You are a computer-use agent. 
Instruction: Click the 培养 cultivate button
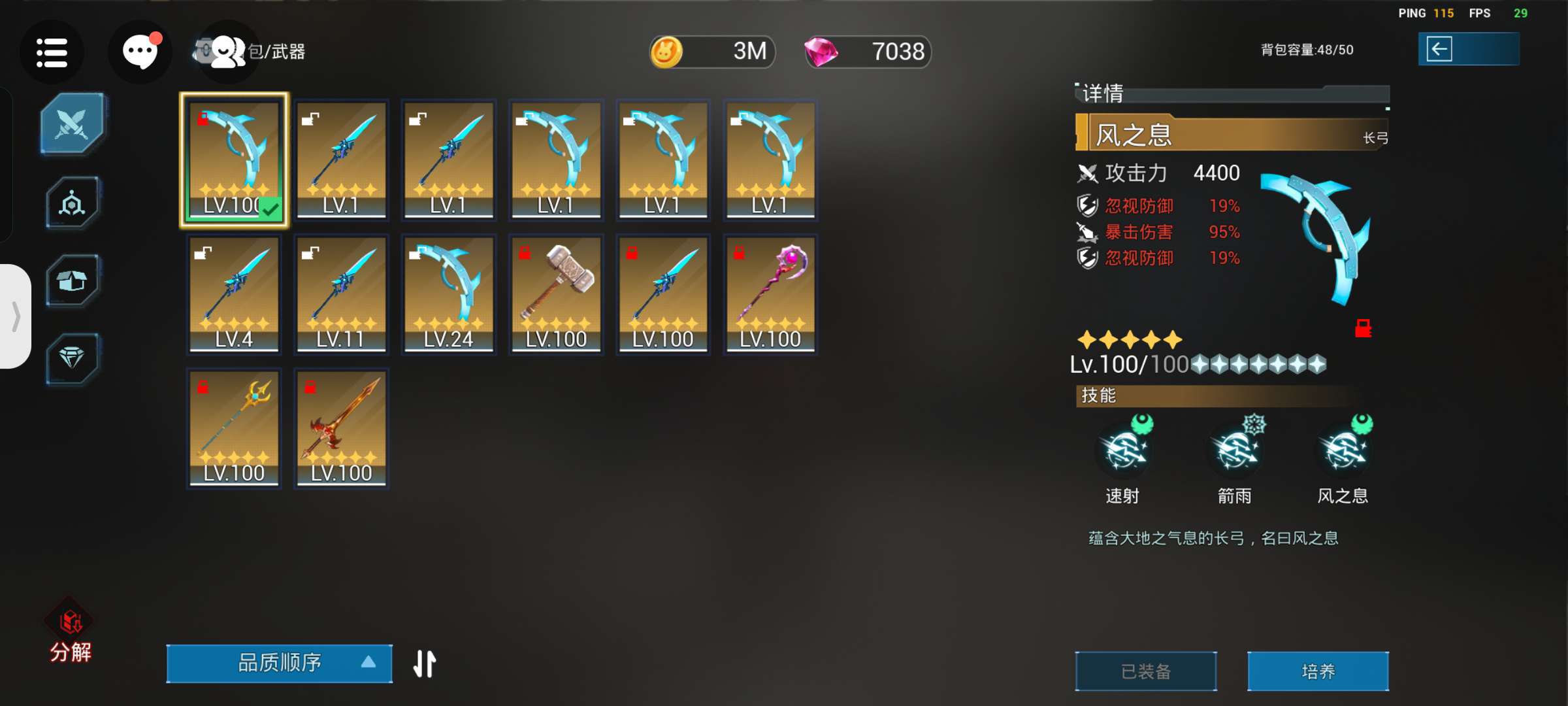pyautogui.click(x=1318, y=671)
